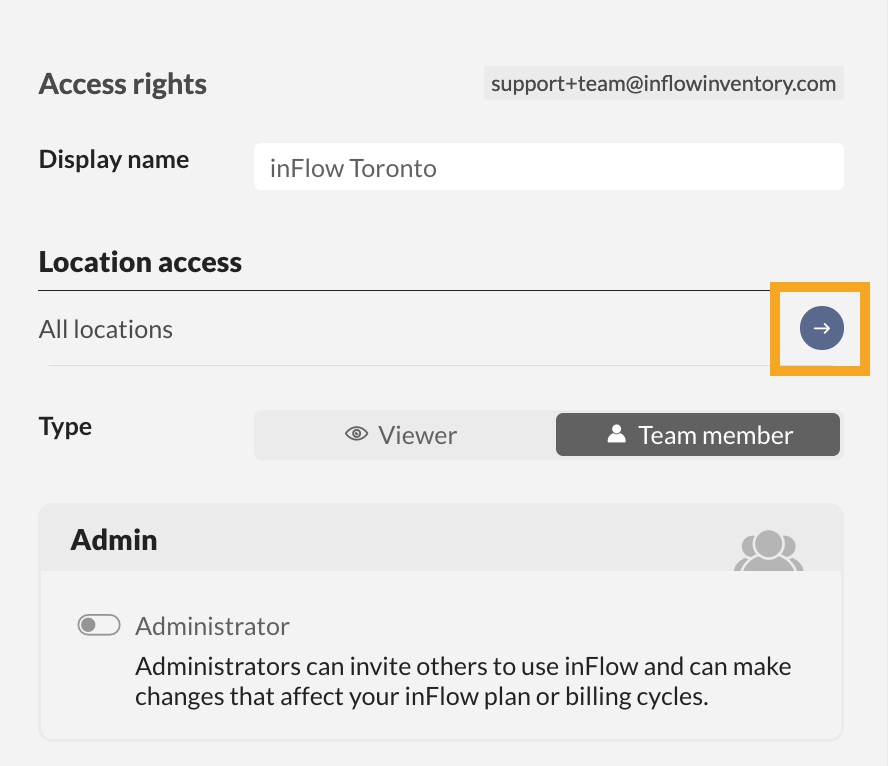Click the Admin section title
The height and width of the screenshot is (766, 888).
click(x=114, y=540)
